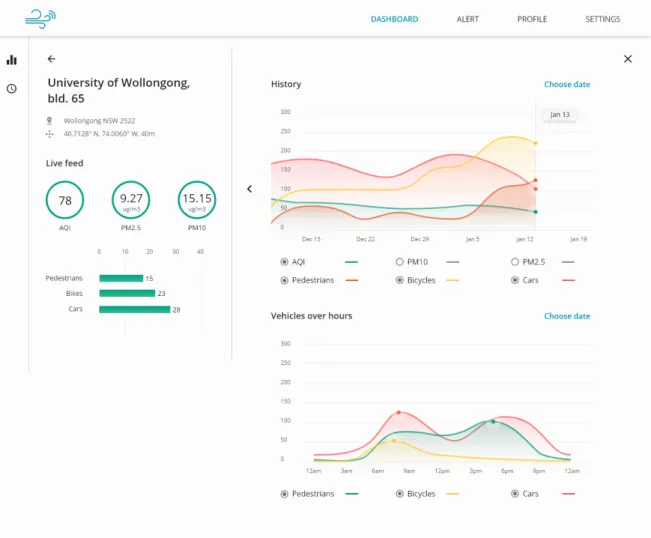The width and height of the screenshot is (651, 538).
Task: Click yellow Bicycles data point on History chart
Action: click(x=536, y=143)
